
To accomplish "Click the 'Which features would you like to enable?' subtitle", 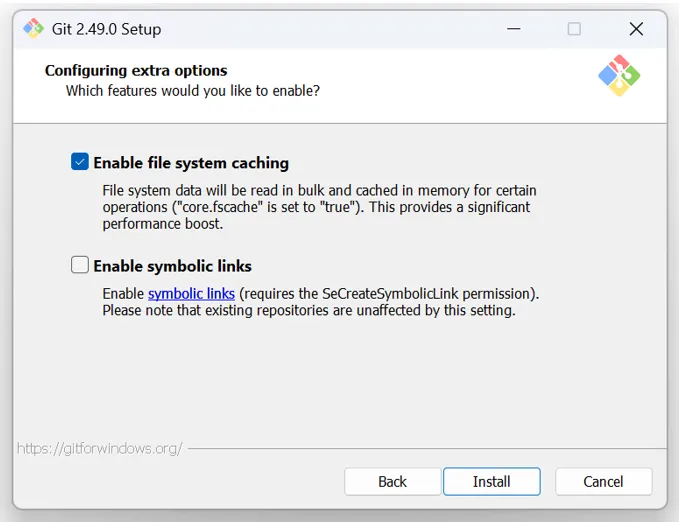I will point(192,91).
